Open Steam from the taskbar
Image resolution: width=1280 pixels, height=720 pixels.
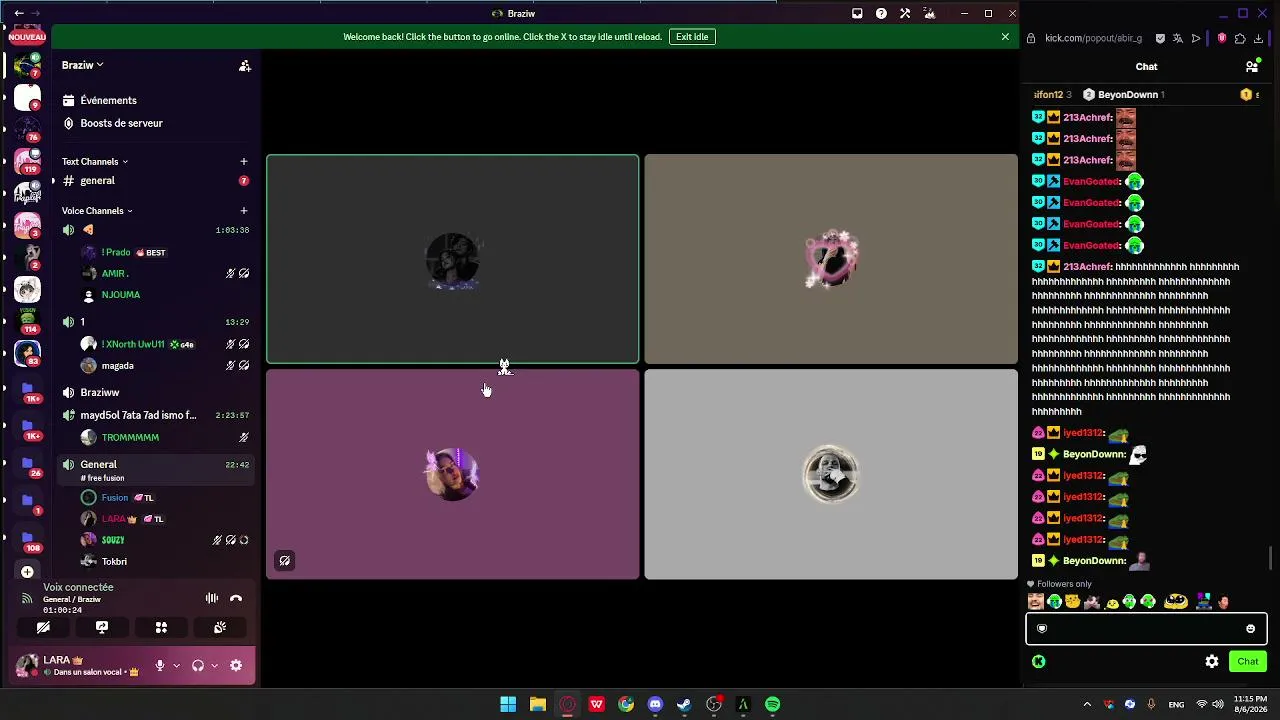point(684,704)
